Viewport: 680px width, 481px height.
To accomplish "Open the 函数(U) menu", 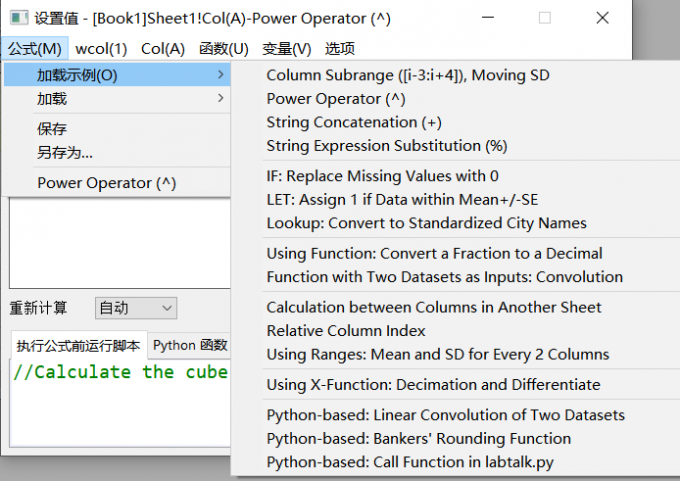I will point(224,49).
